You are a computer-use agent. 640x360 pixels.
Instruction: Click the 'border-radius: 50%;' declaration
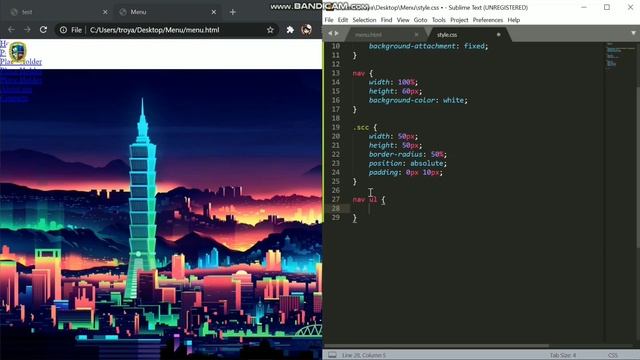tap(408, 154)
